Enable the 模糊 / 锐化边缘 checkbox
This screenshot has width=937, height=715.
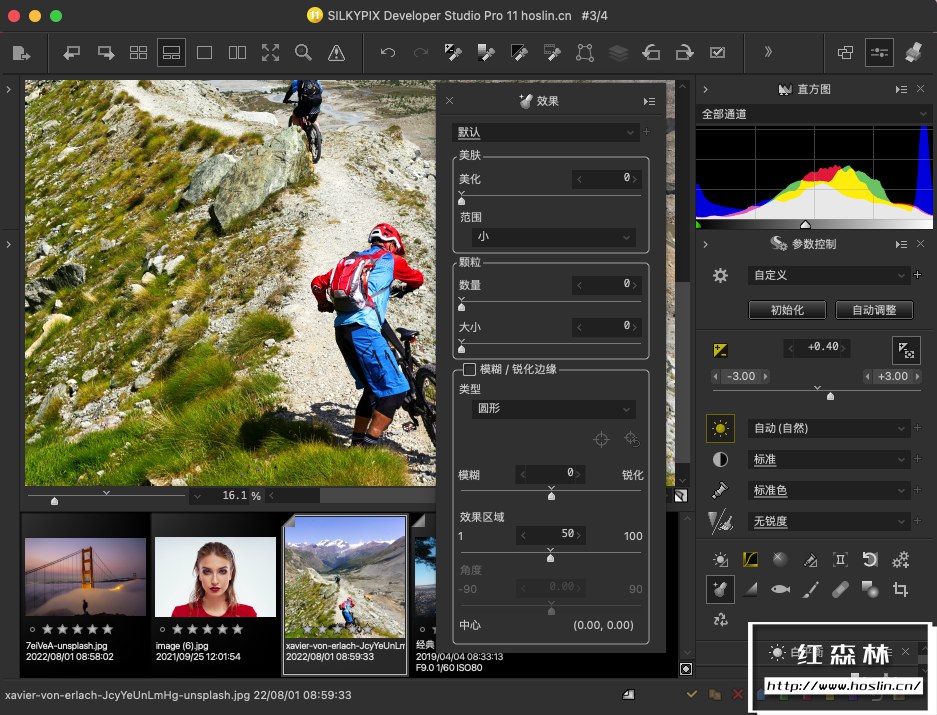tap(469, 369)
